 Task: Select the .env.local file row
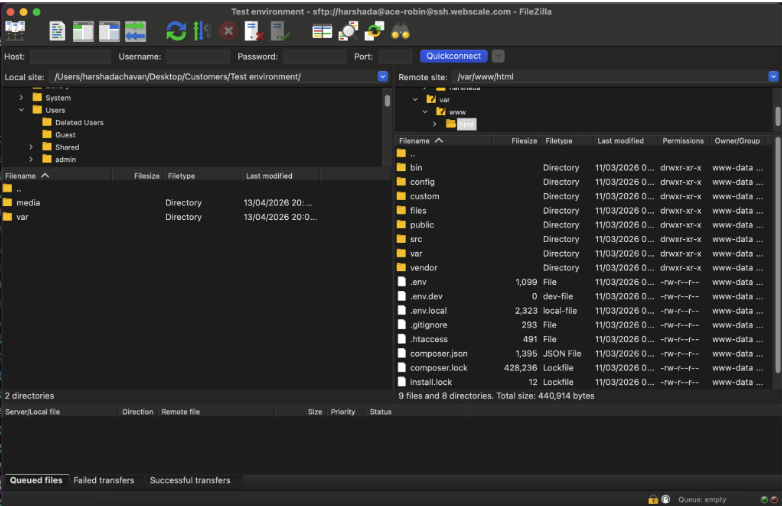click(x=584, y=311)
